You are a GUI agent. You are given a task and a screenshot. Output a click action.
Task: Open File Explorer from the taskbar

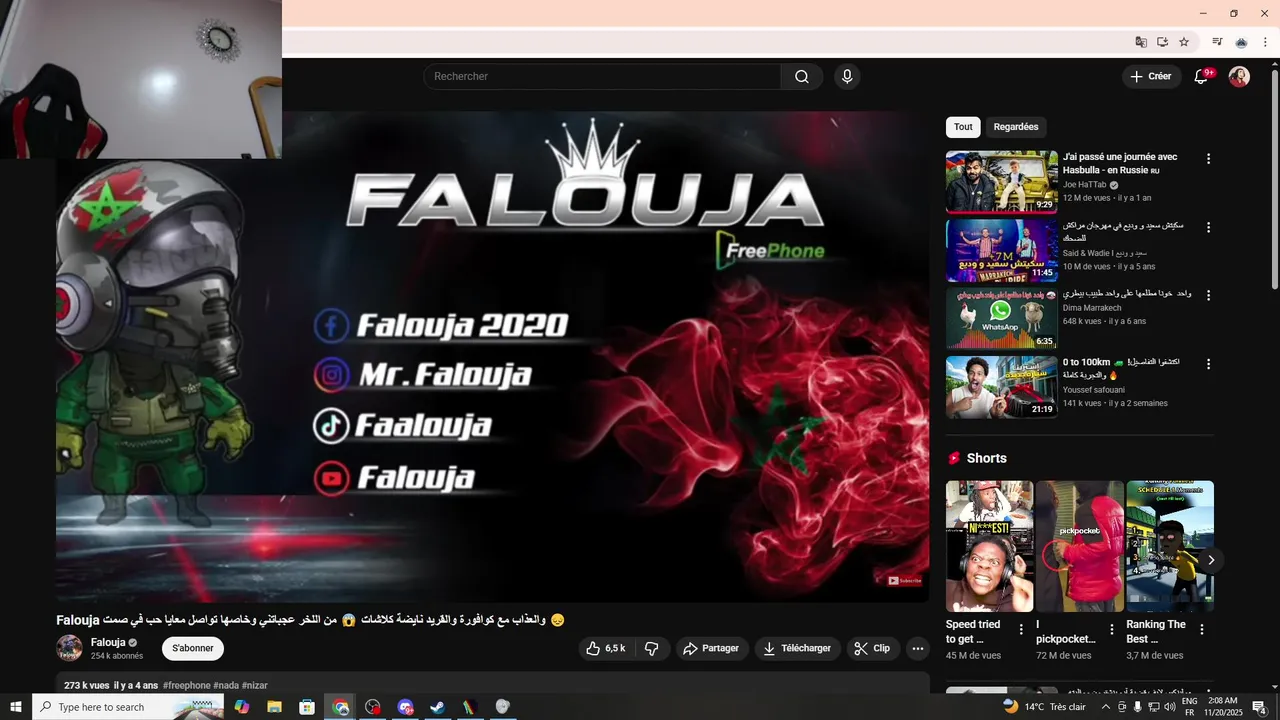click(274, 707)
